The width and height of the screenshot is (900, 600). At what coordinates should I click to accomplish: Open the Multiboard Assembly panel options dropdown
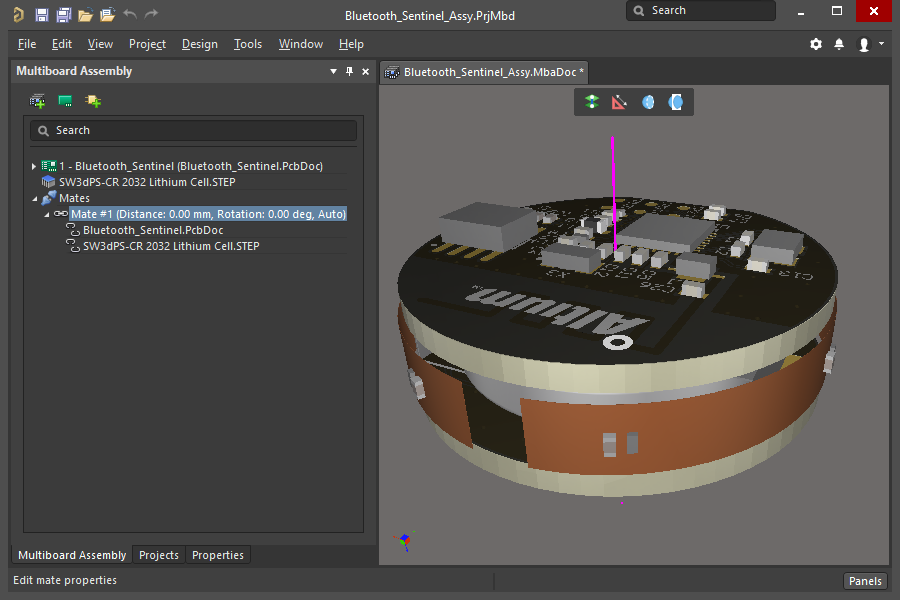334,72
